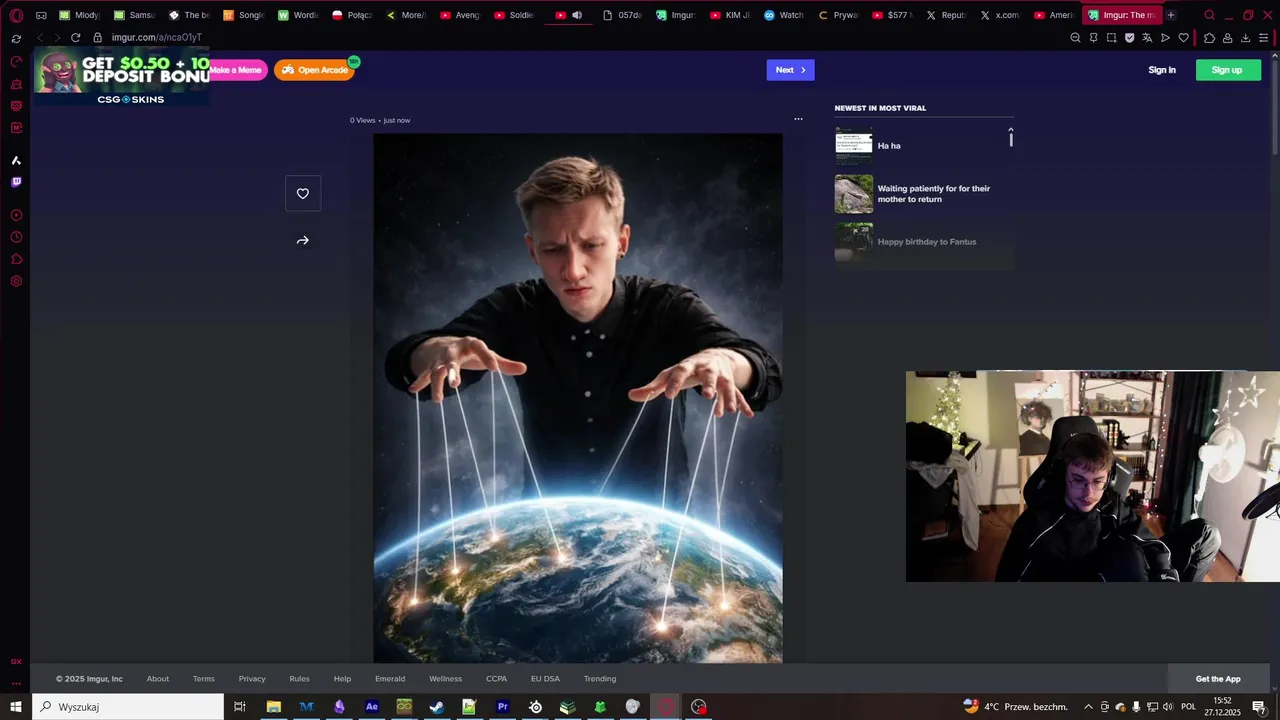Open browser extensions cube icon
This screenshot has width=1280, height=720.
coord(1209,38)
